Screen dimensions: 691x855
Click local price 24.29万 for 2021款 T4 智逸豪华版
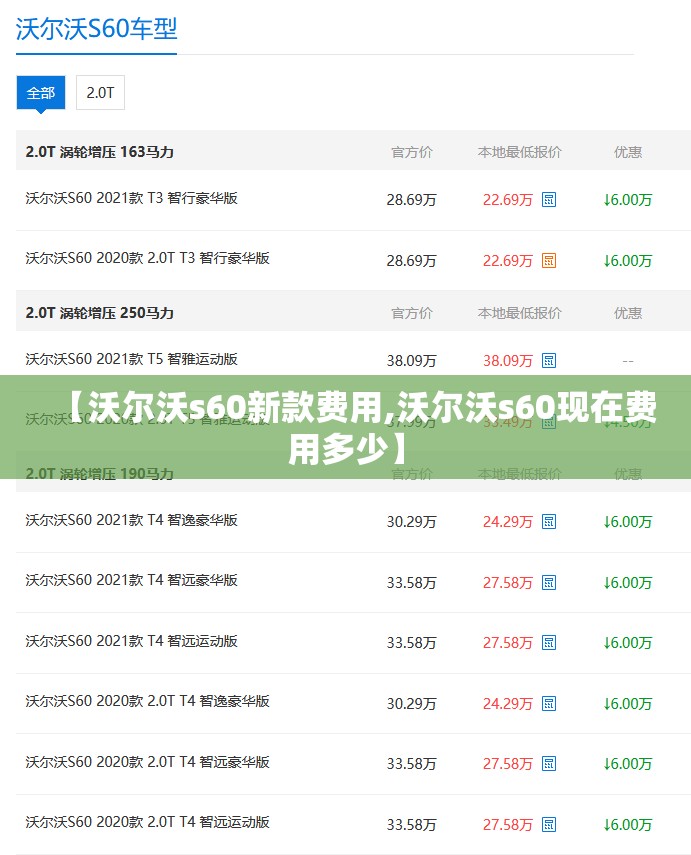click(508, 522)
